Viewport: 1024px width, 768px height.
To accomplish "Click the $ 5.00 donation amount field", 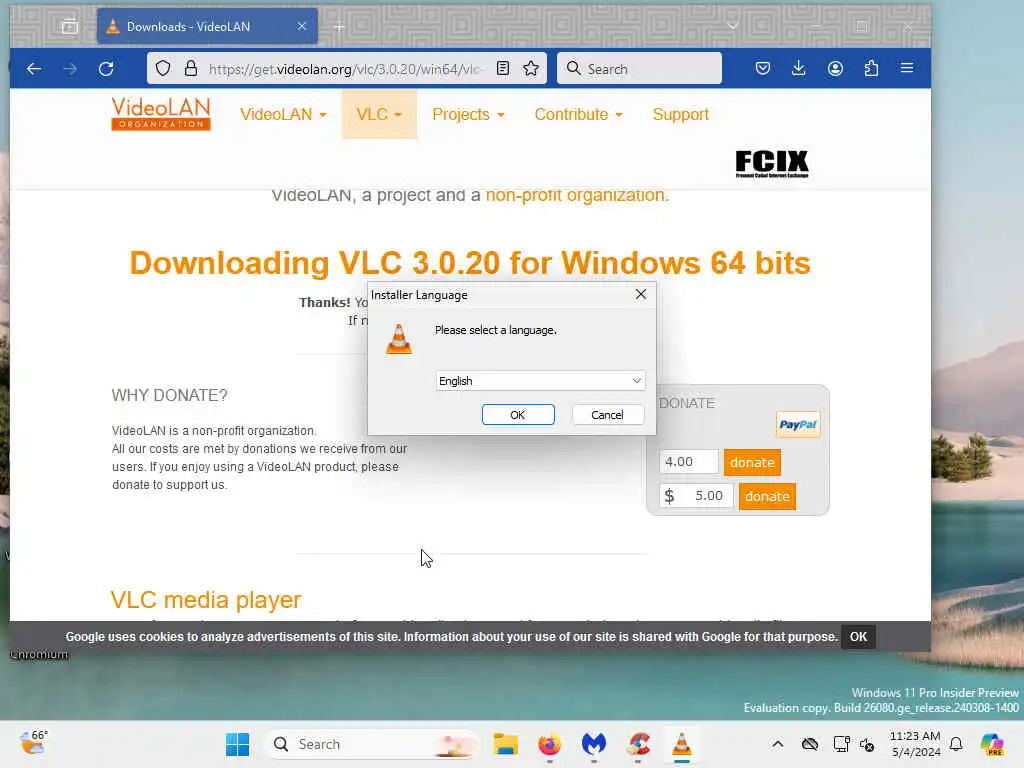I will 696,496.
